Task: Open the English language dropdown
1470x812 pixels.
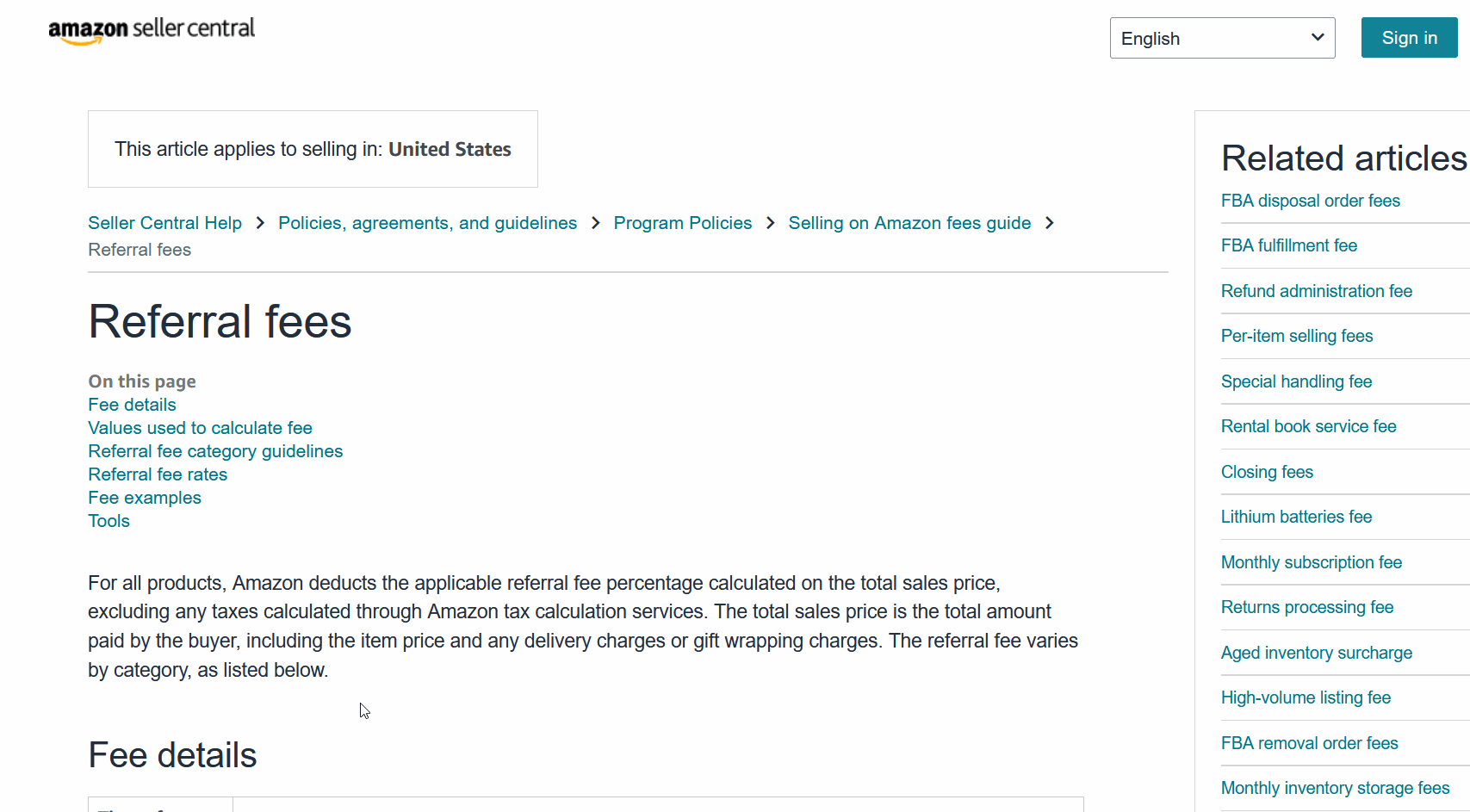Action: coord(1222,38)
